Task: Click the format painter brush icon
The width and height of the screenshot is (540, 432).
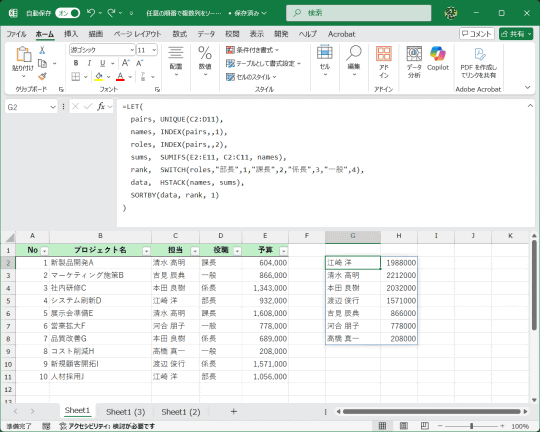Action: [x=42, y=76]
